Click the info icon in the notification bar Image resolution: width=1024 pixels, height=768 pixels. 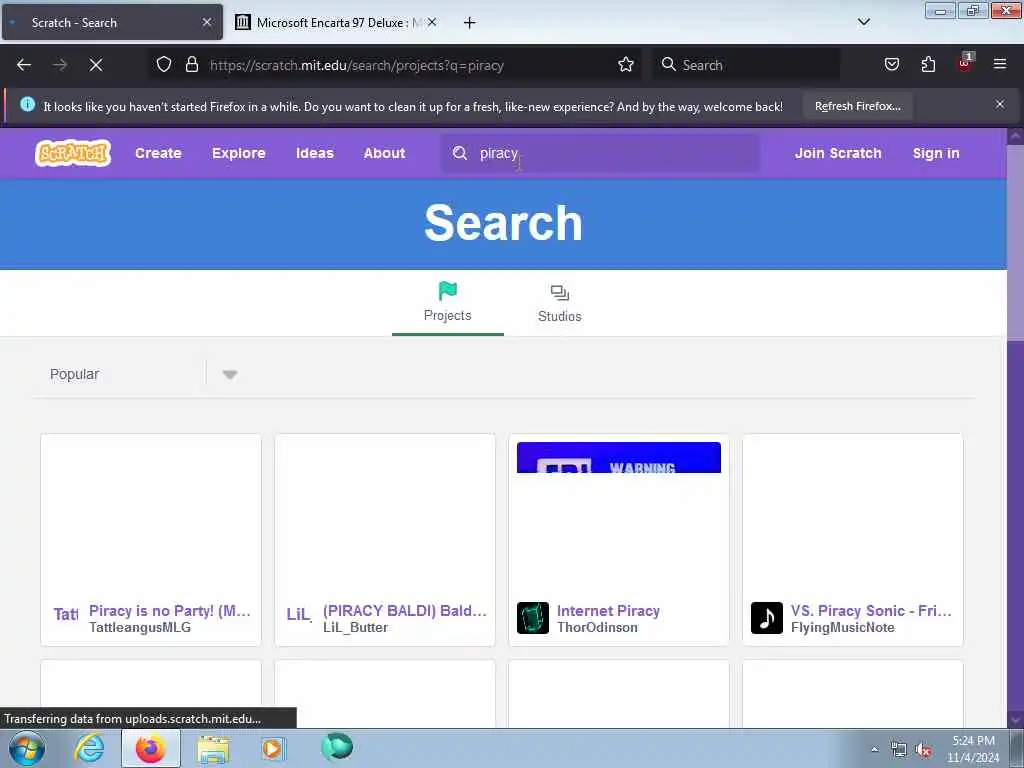coord(27,104)
